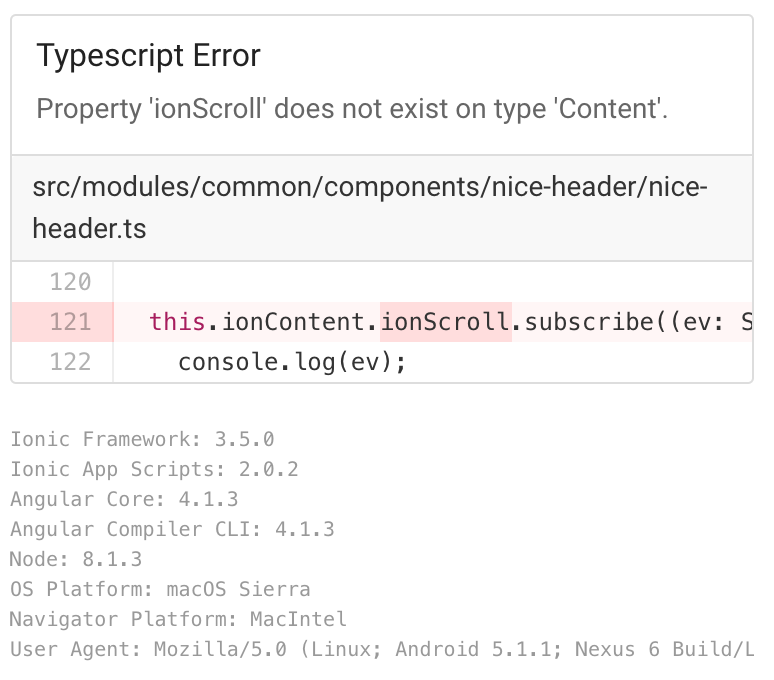The width and height of the screenshot is (774, 680).
Task: Click the 'this' keyword on line 121
Action: tap(177, 322)
